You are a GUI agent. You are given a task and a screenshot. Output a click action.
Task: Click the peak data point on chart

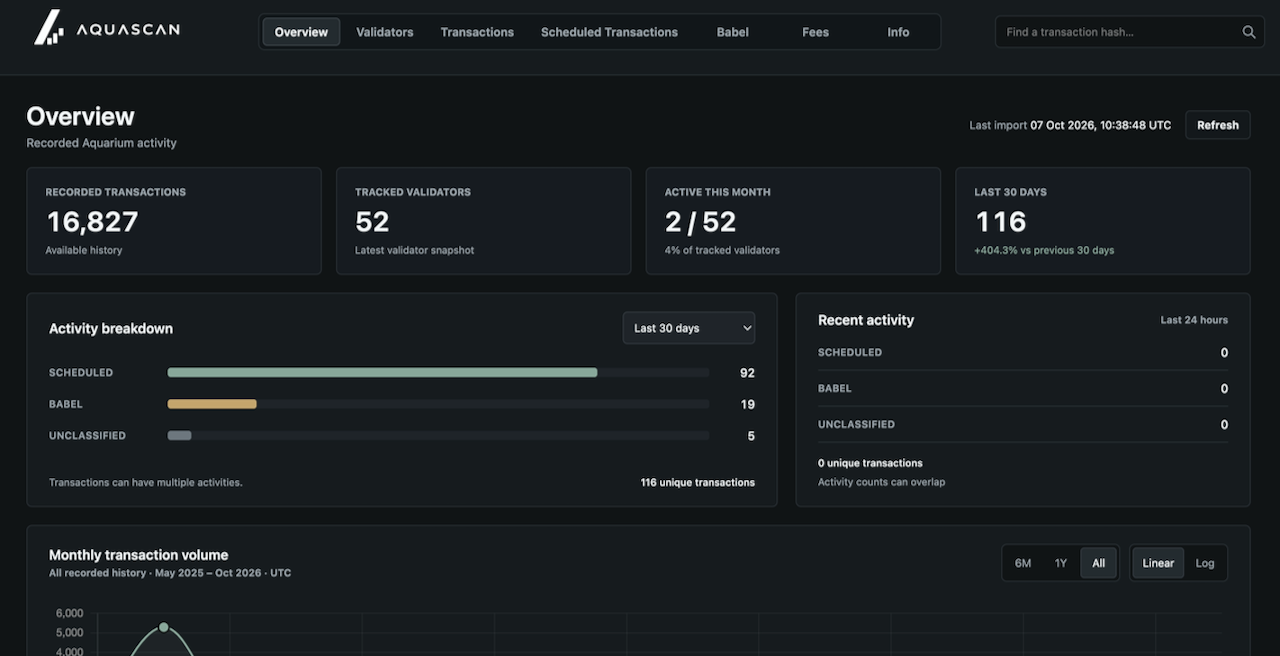[x=164, y=627]
